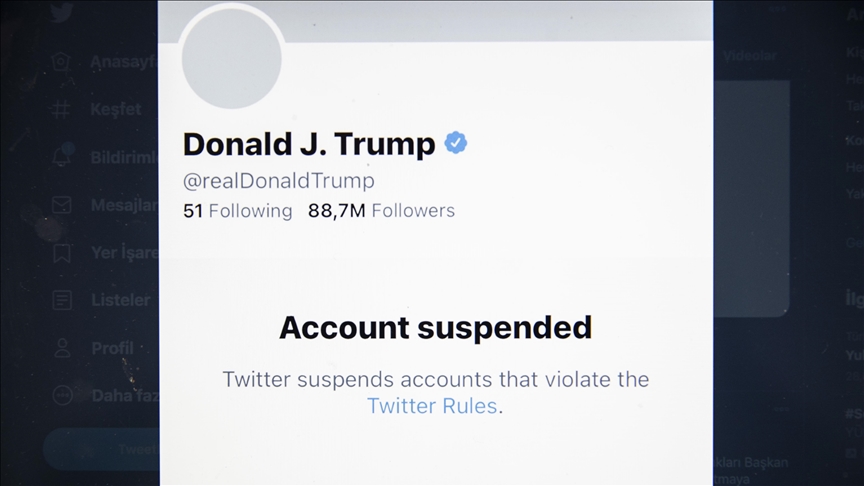Expand the Daha Fazla more menu
The width and height of the screenshot is (864, 486).
pos(62,395)
